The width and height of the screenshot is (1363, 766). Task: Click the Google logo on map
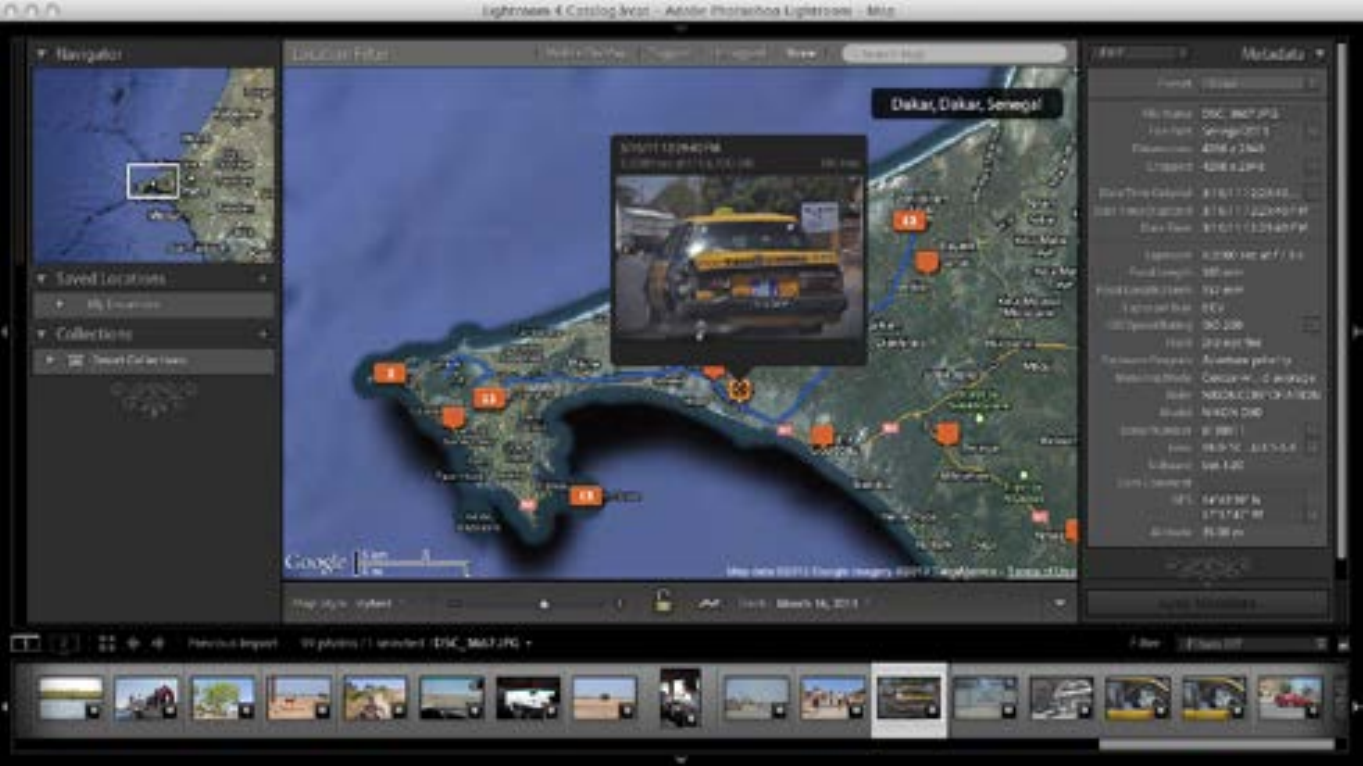tap(316, 563)
